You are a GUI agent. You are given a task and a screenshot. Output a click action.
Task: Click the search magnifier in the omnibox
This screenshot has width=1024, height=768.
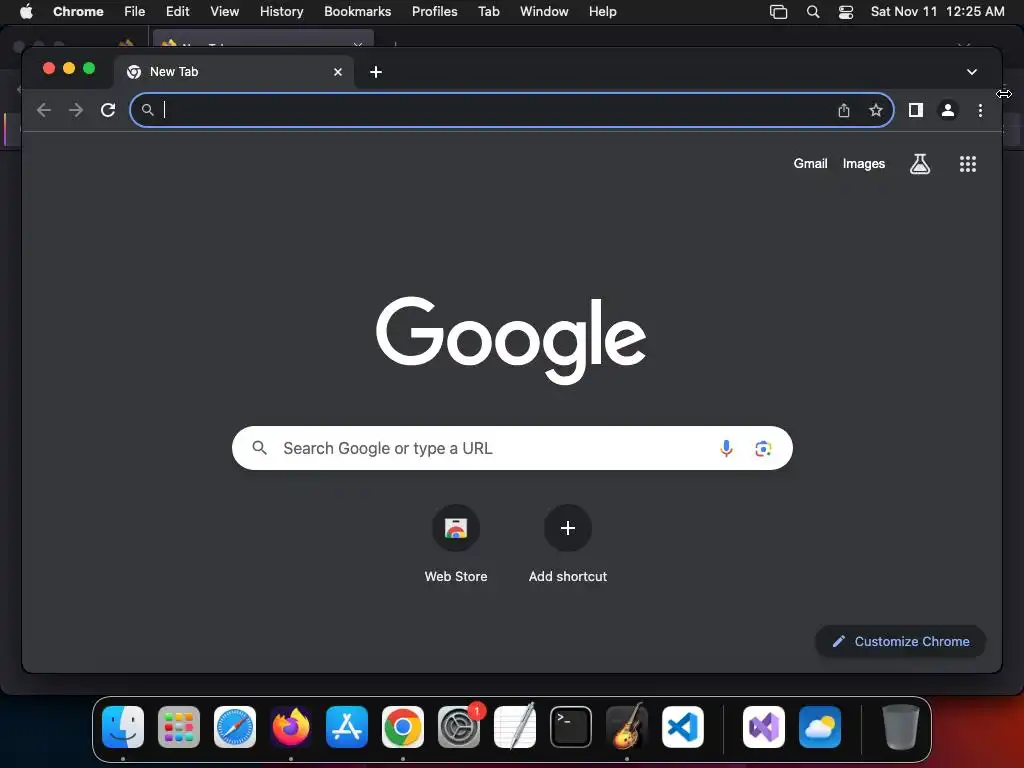click(148, 110)
